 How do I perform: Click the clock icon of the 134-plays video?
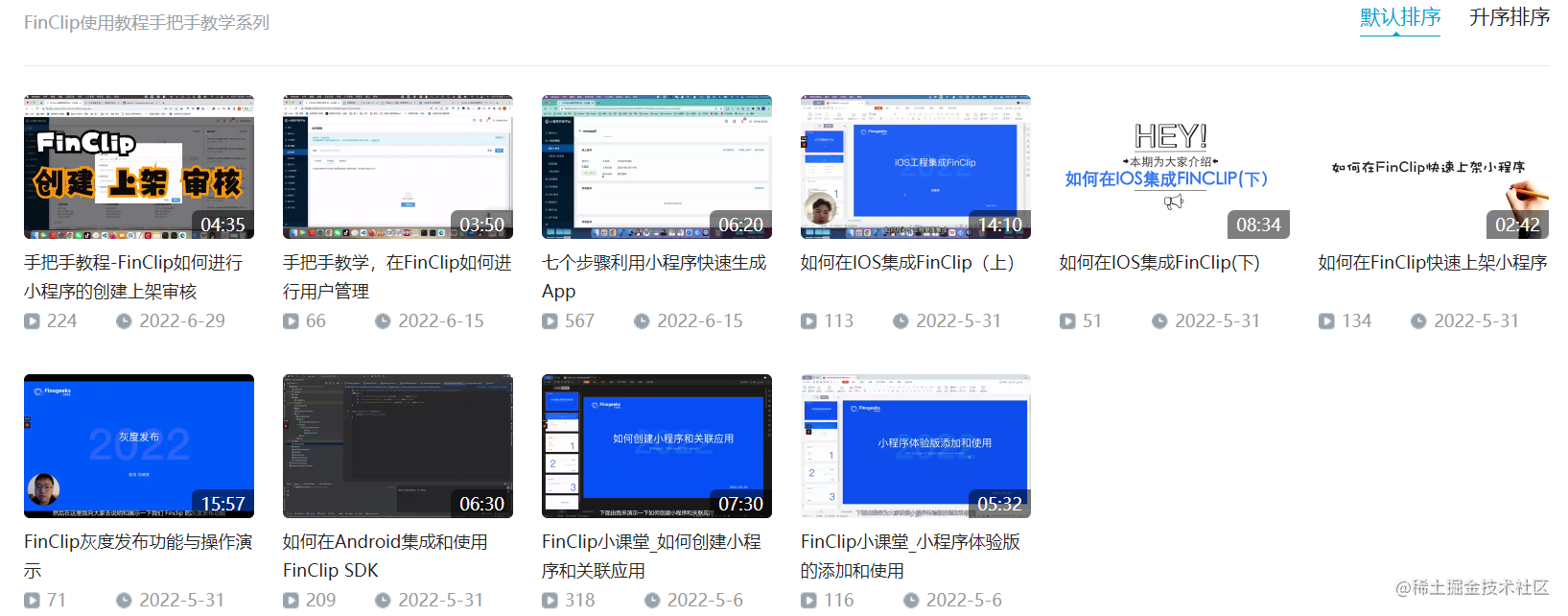[1418, 321]
